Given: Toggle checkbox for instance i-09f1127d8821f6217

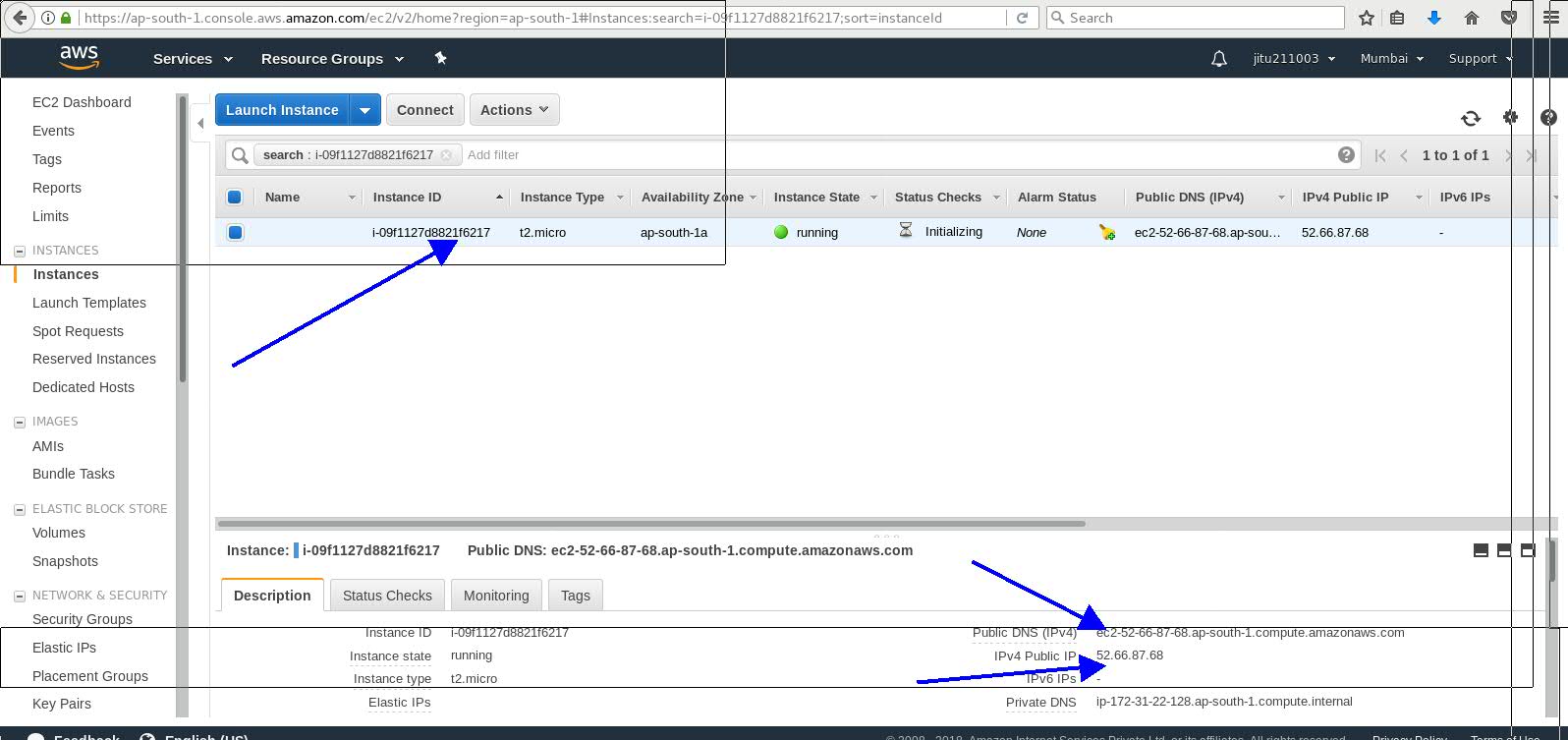Looking at the screenshot, I should pyautogui.click(x=235, y=233).
